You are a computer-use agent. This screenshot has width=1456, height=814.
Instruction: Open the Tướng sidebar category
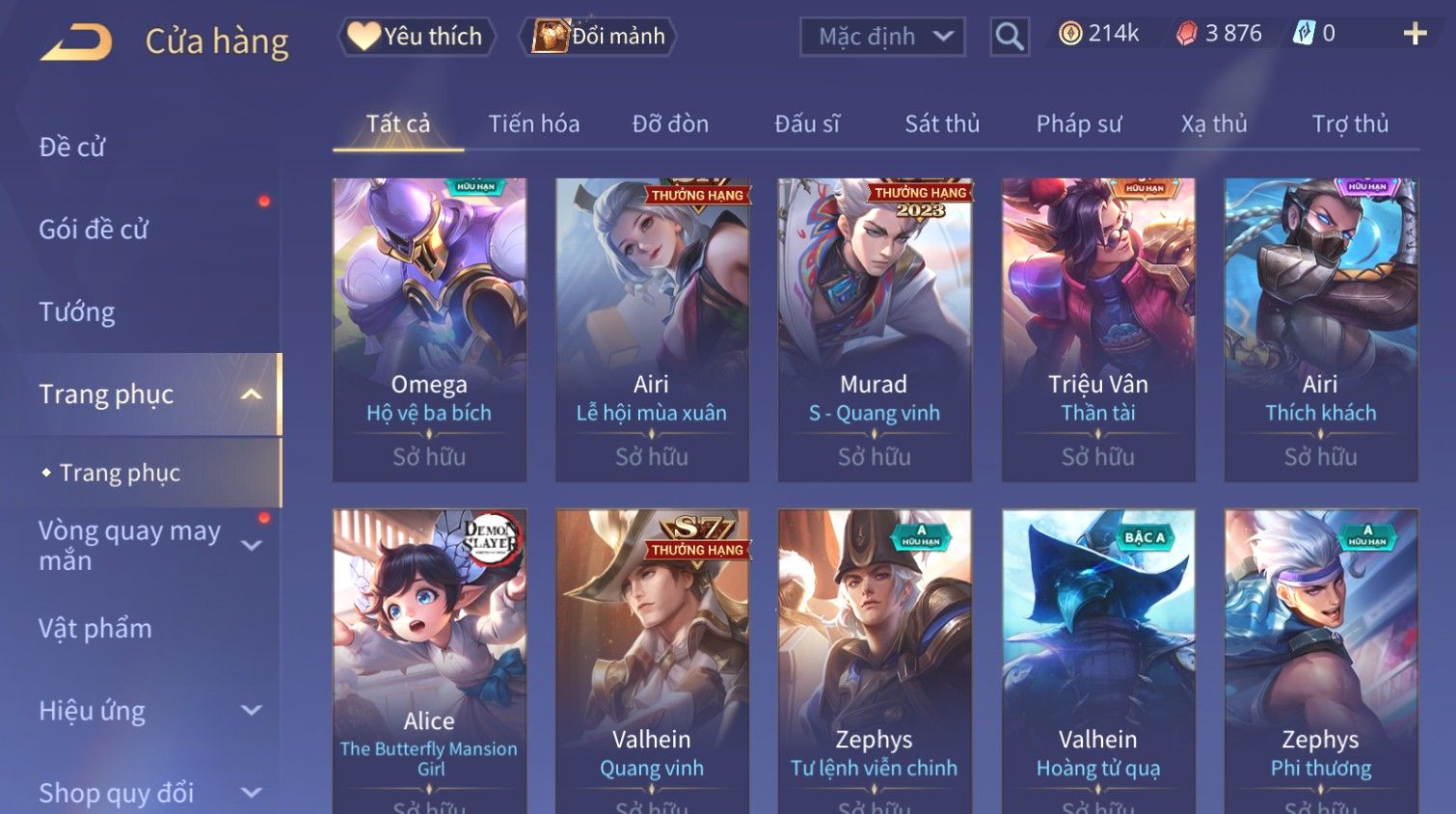77,312
